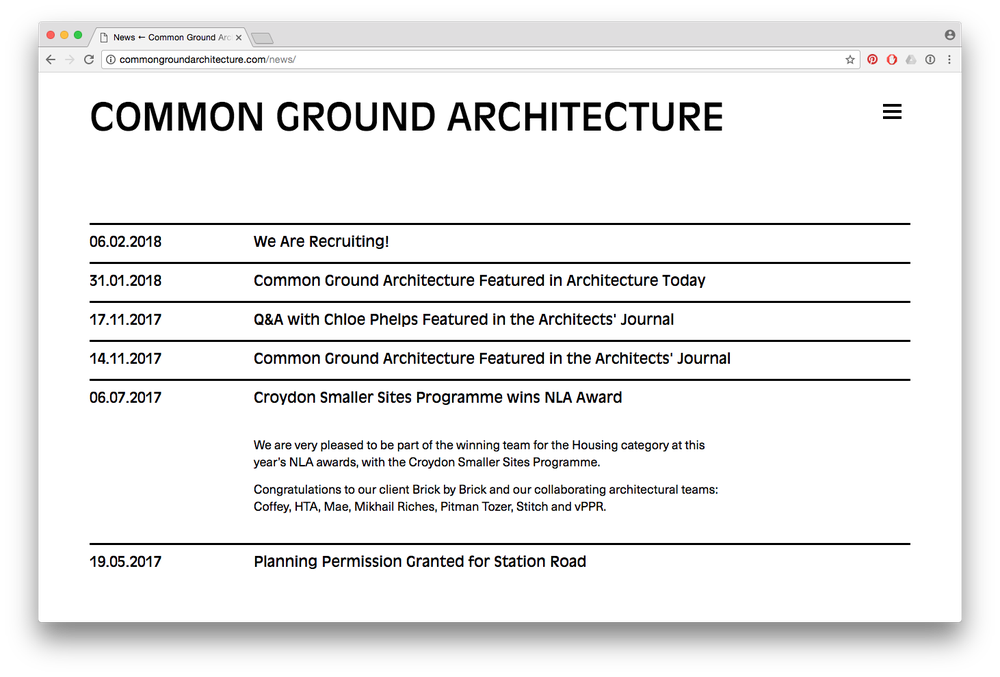Screen dimensions: 1000x677
Task: Expand Featured in Architecture Today entry
Action: coord(479,280)
